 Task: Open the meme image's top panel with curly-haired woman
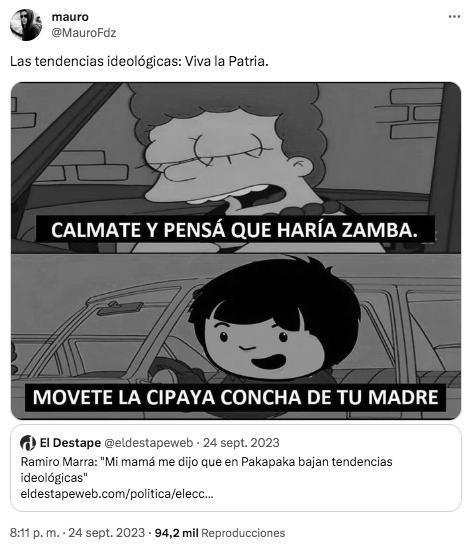(x=236, y=167)
